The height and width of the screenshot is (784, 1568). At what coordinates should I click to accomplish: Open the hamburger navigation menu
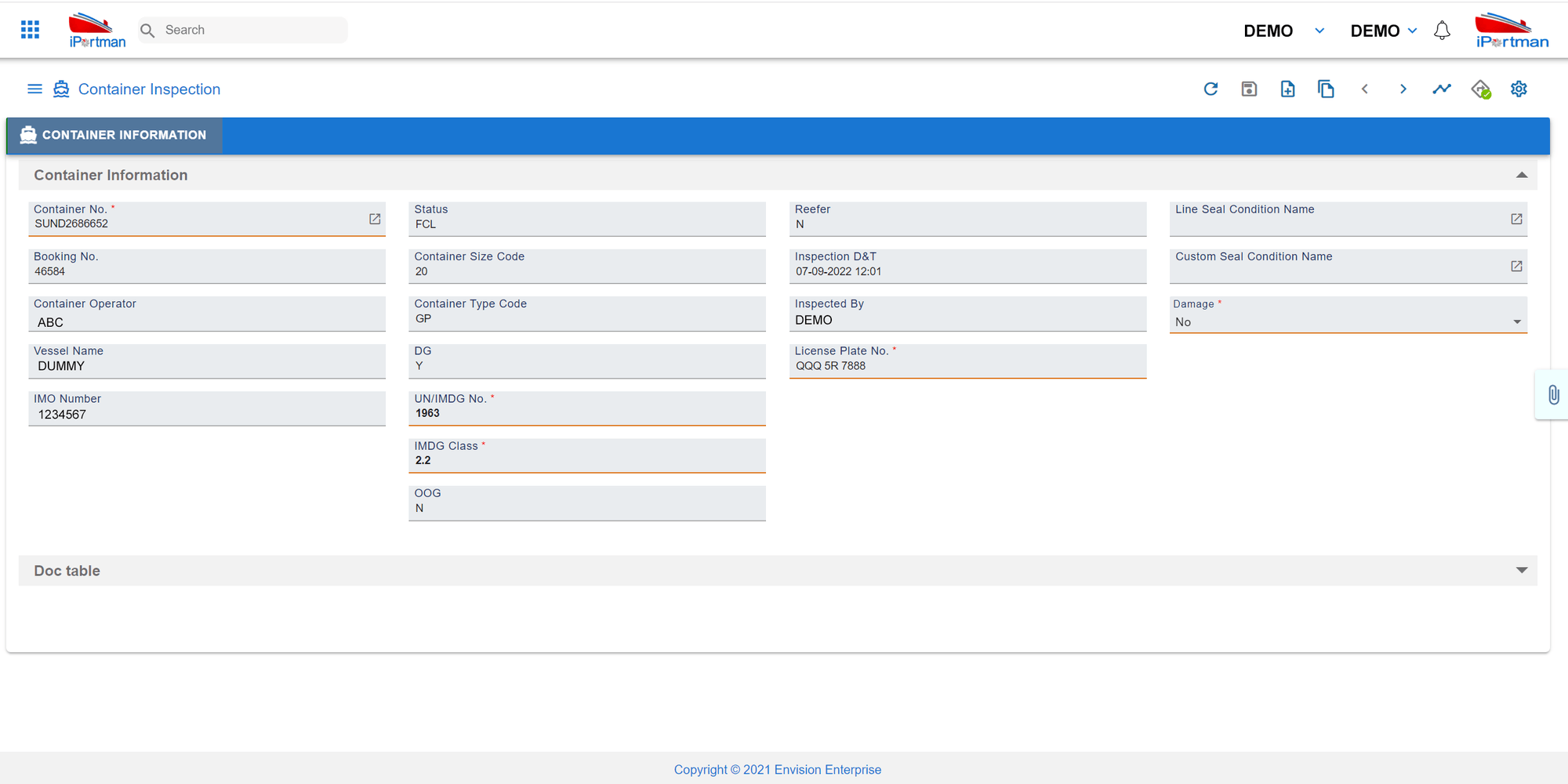coord(34,89)
